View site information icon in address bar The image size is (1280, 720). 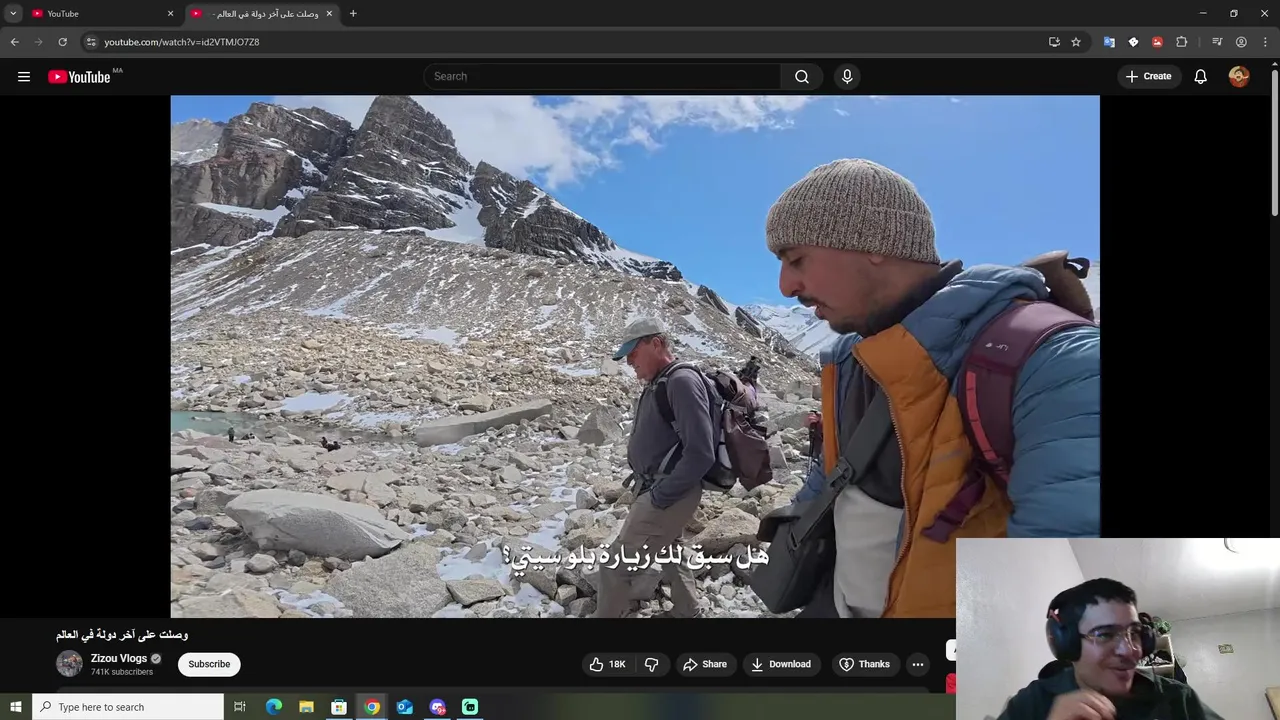point(90,42)
